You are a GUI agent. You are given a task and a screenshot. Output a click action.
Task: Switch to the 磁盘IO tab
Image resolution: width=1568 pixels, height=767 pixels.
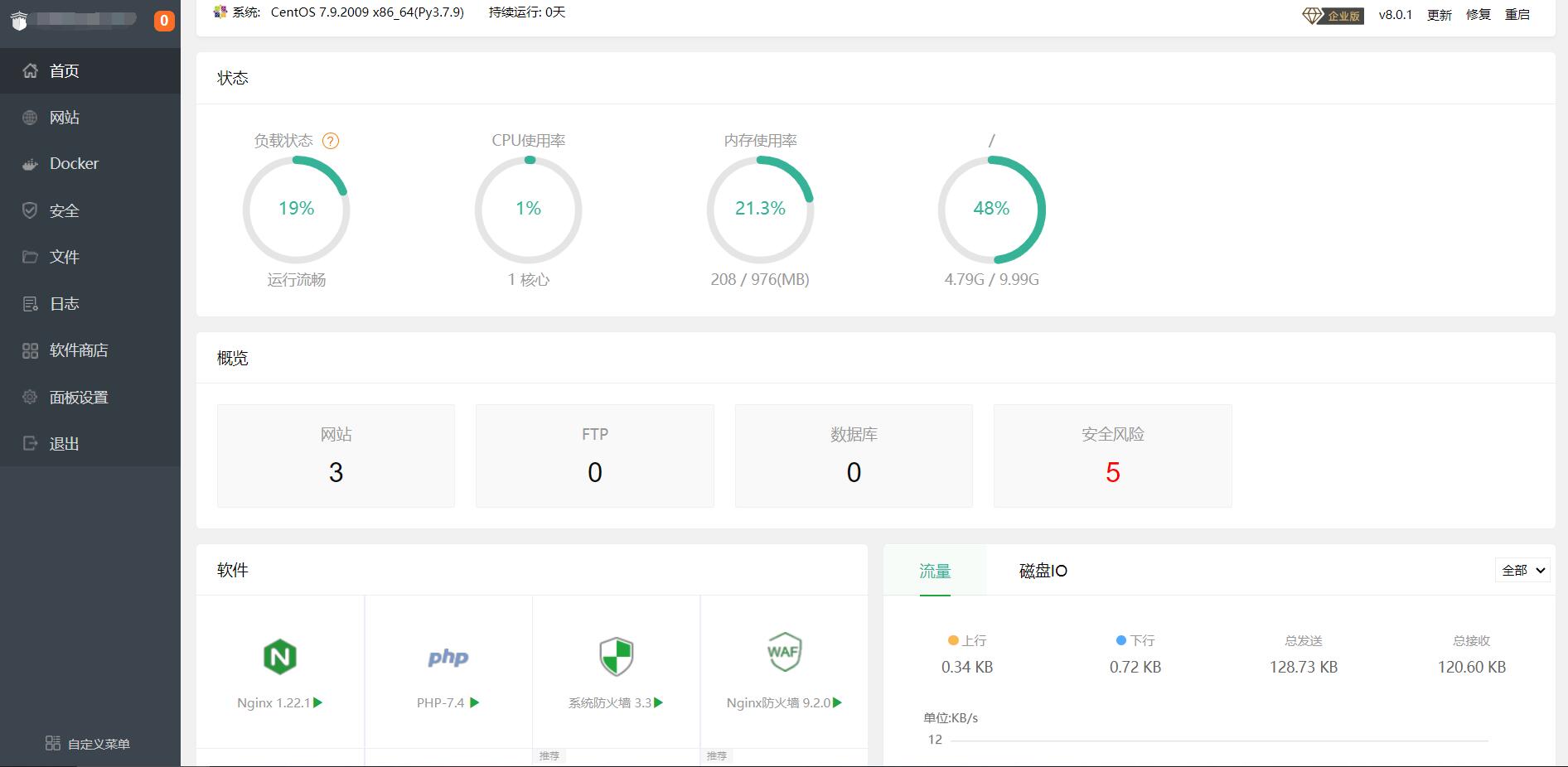click(1043, 571)
